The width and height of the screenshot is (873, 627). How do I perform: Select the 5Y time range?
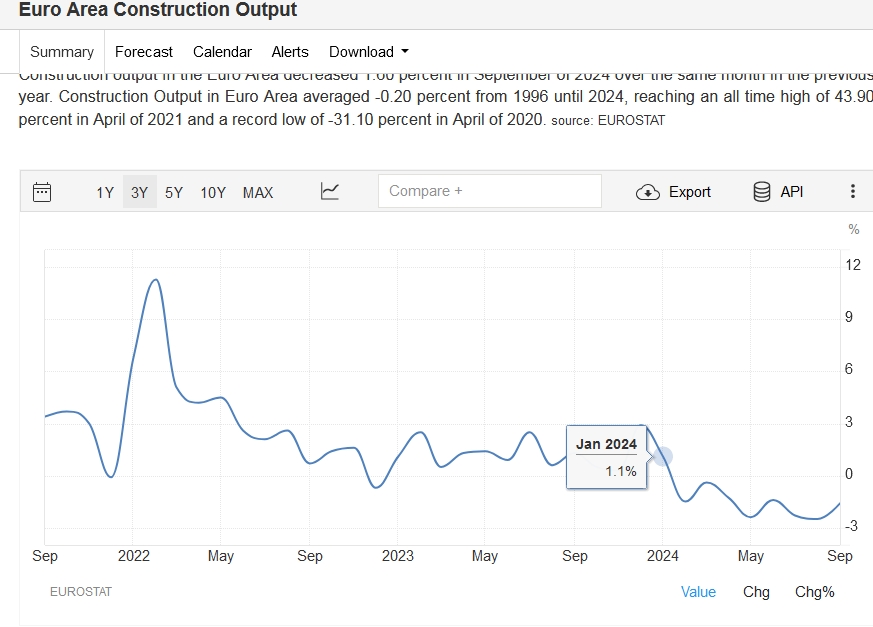174,193
